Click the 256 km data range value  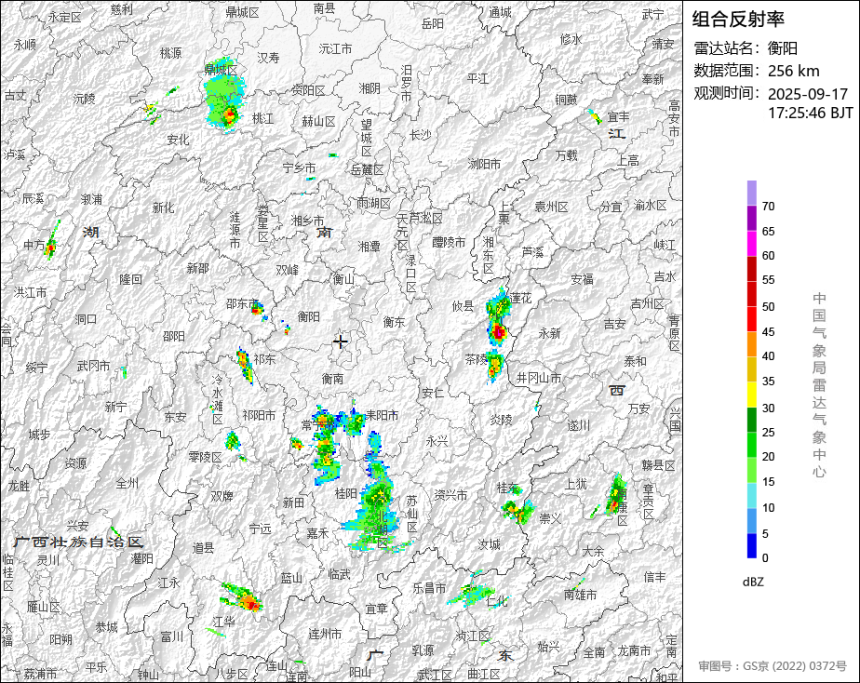pyautogui.click(x=793, y=71)
